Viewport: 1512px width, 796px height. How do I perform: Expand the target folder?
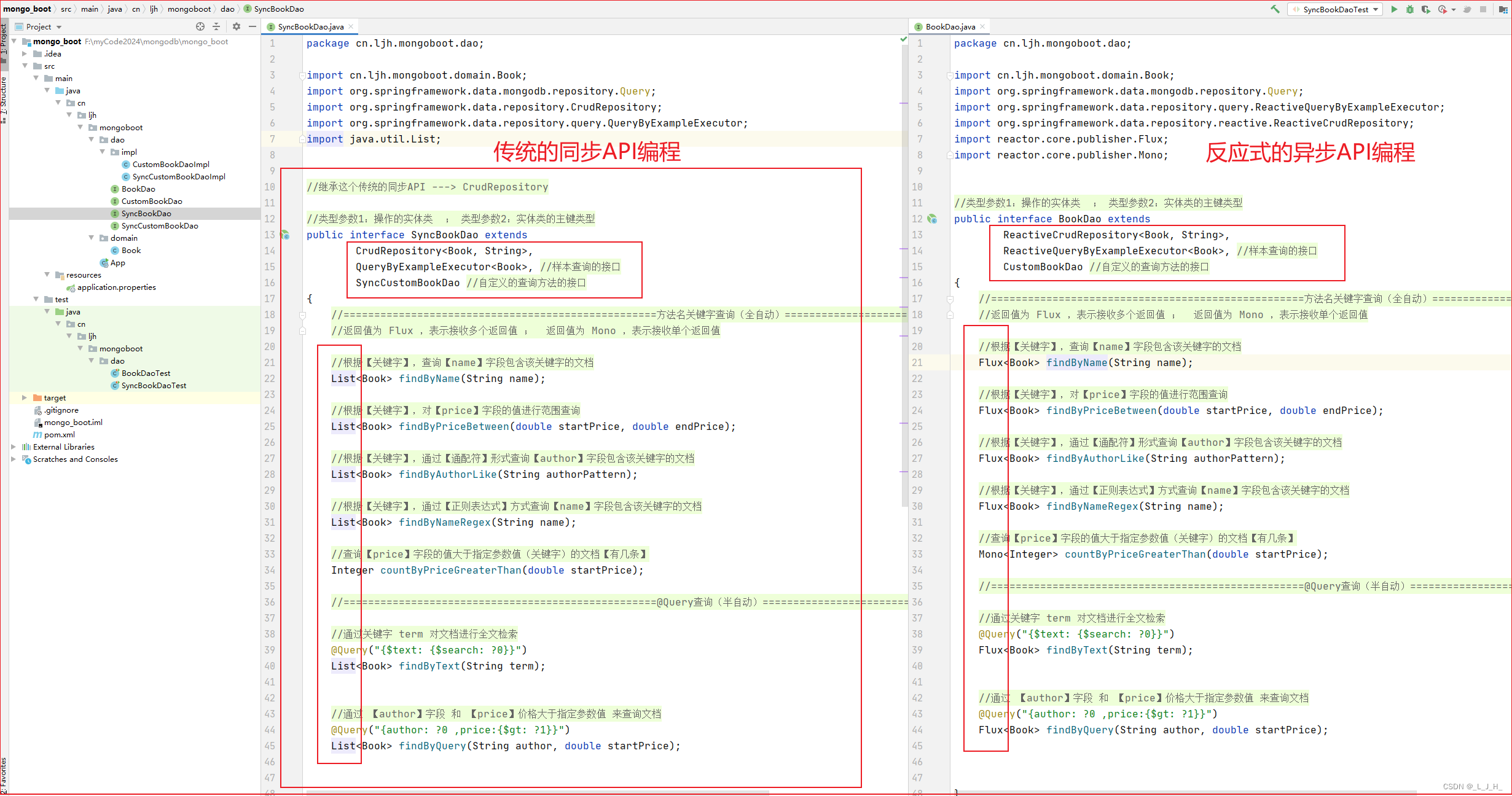pos(25,397)
